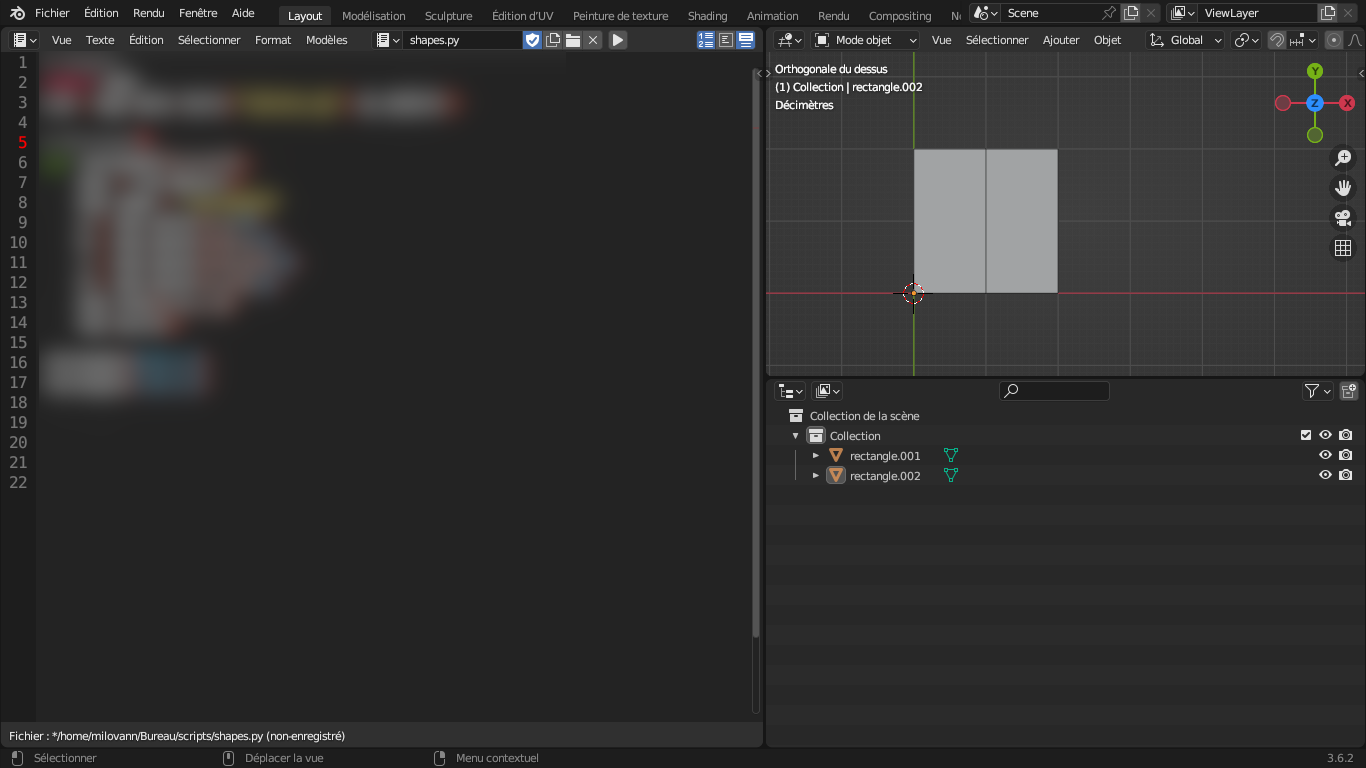Switch to the Sculpture workspace tab
This screenshot has height=768, width=1366.
click(x=448, y=16)
